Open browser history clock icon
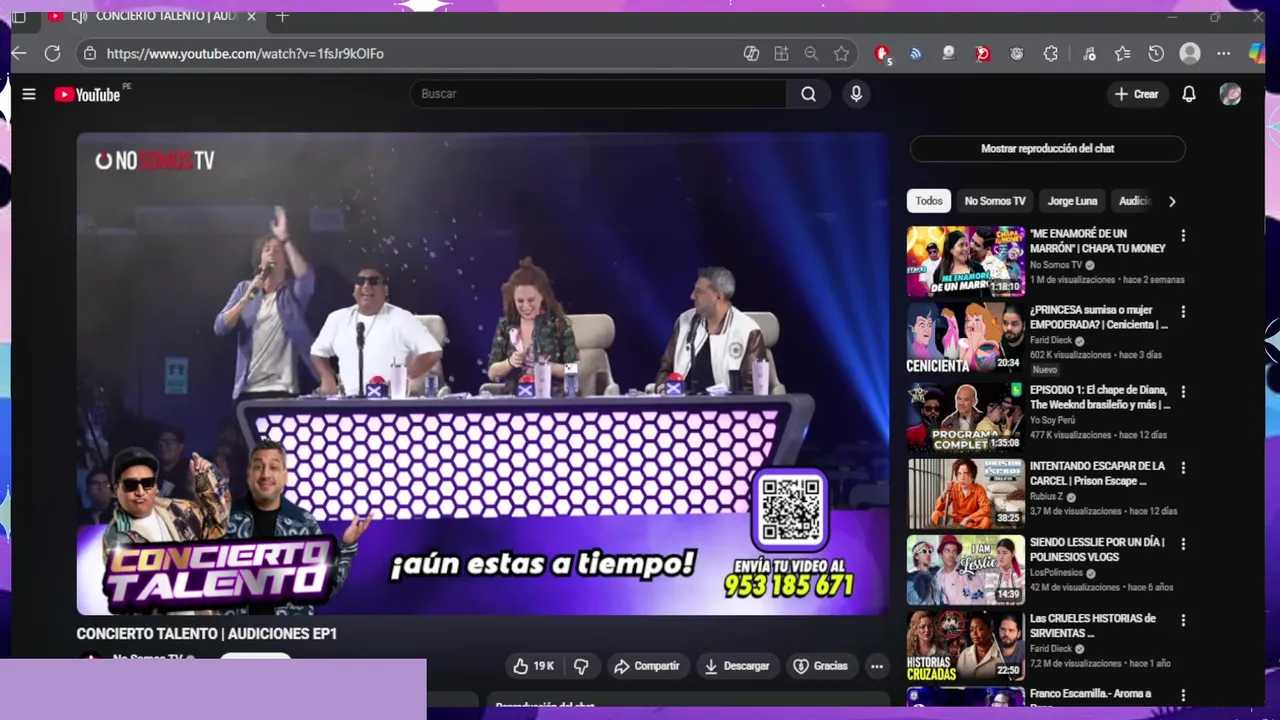Viewport: 1280px width, 720px height. (1156, 53)
